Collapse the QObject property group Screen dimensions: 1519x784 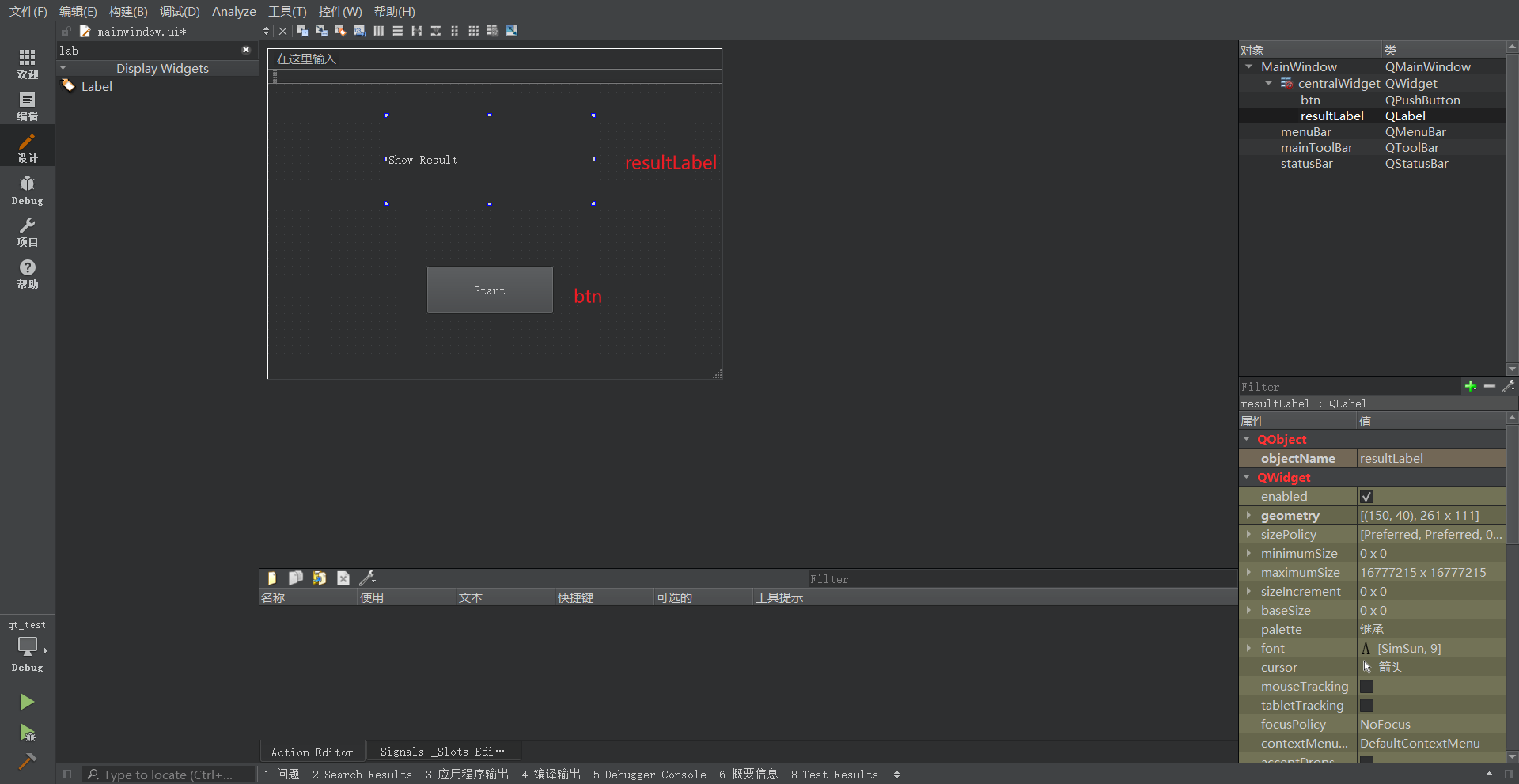coord(1247,439)
